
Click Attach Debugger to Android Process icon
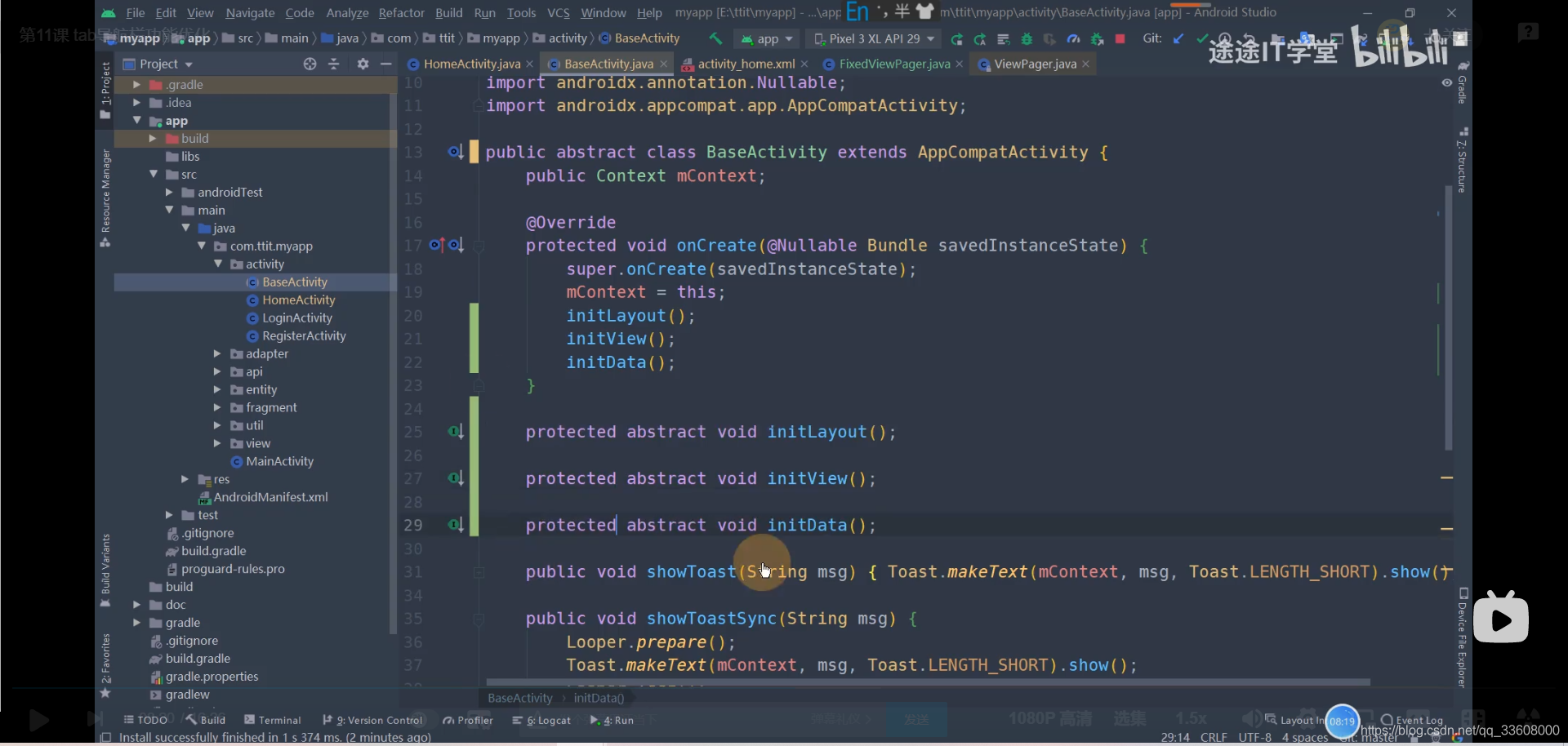pos(1097,39)
